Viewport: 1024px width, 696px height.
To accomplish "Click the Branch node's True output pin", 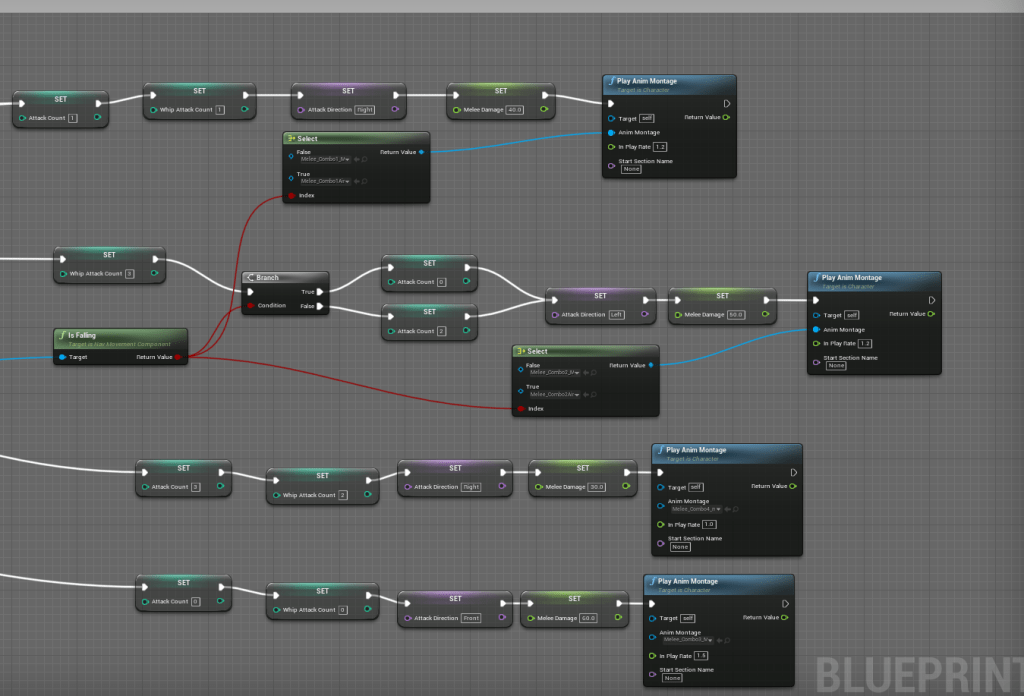I will click(320, 292).
